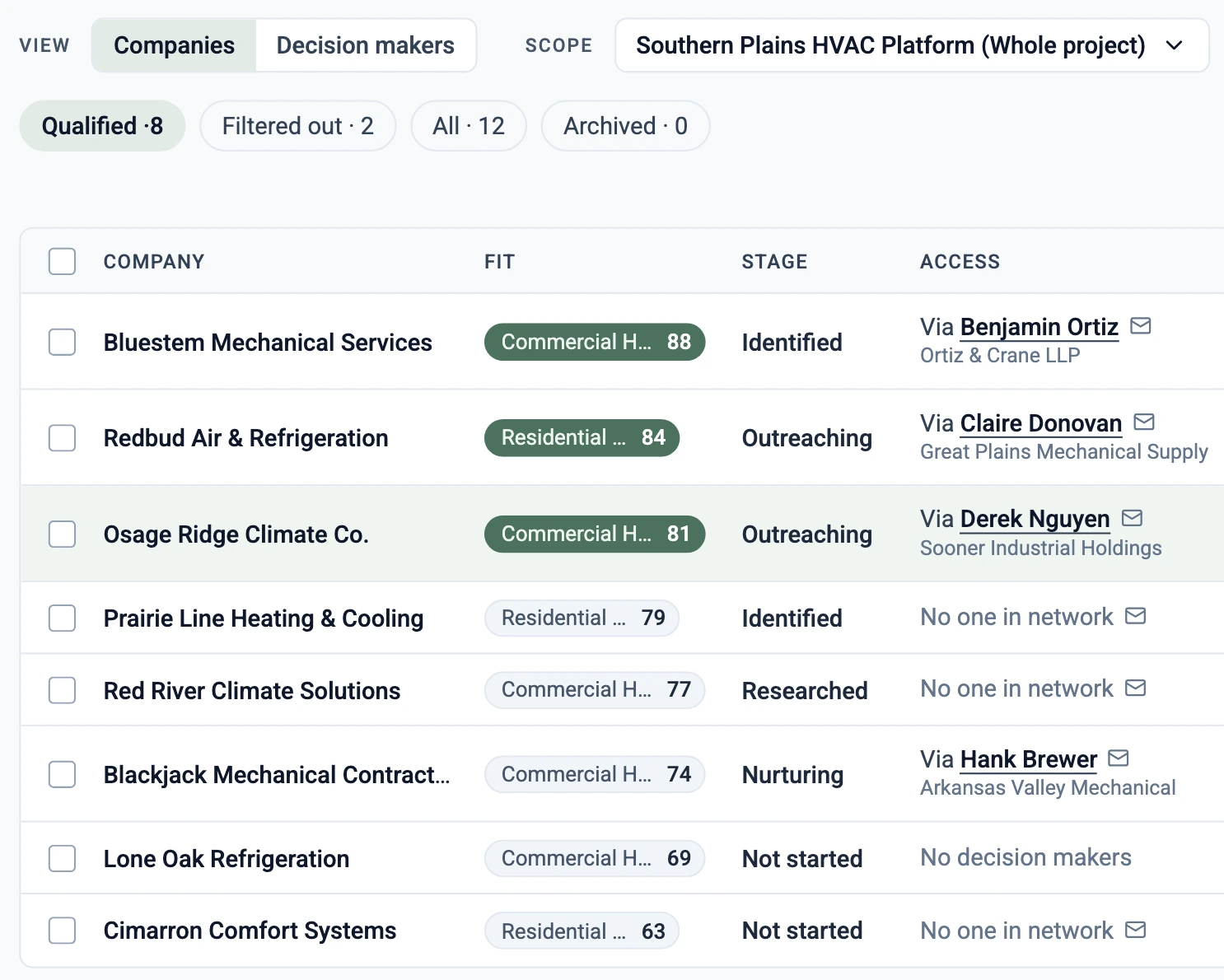This screenshot has width=1224, height=980.
Task: Click the envelope icon in Prairie Line row
Action: (x=1136, y=616)
